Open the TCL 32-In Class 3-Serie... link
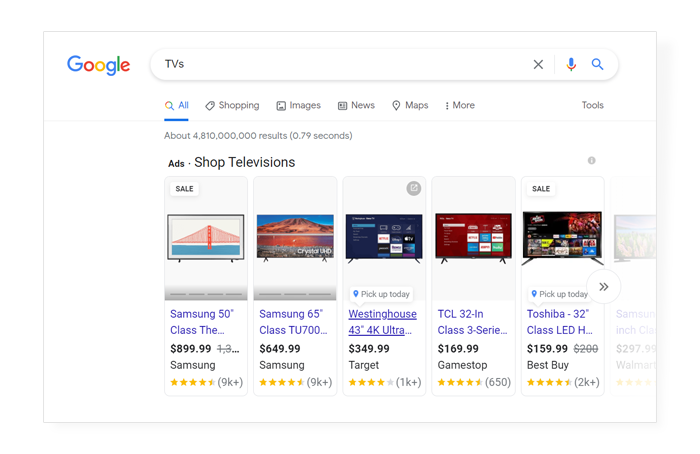Image resolution: width=700 pixels, height=454 pixels. pos(472,322)
